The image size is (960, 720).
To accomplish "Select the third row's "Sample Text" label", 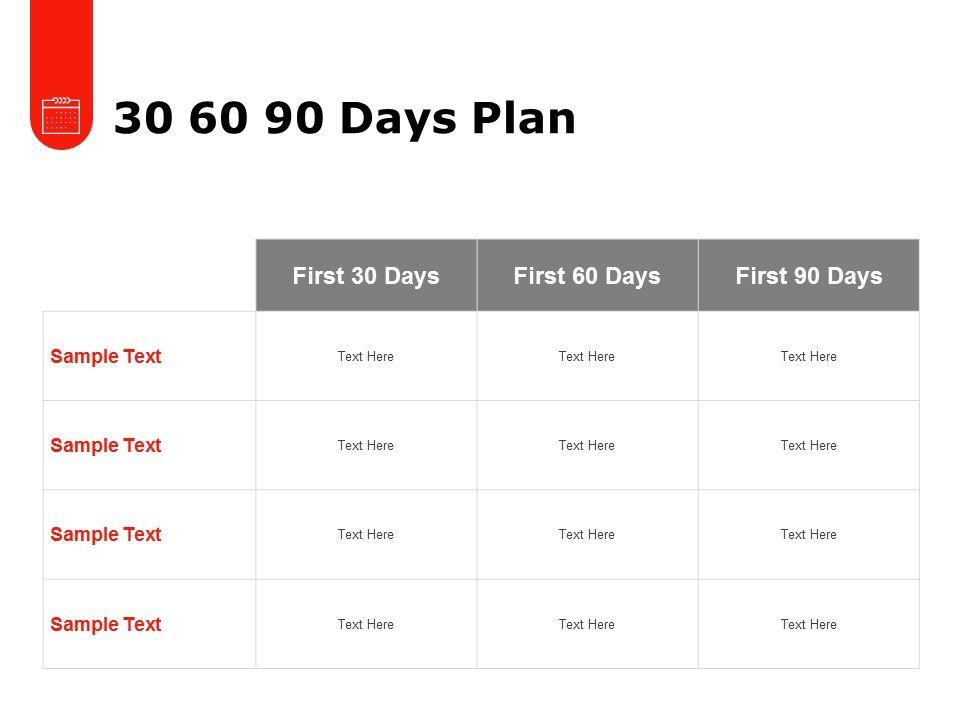I will pos(106,534).
